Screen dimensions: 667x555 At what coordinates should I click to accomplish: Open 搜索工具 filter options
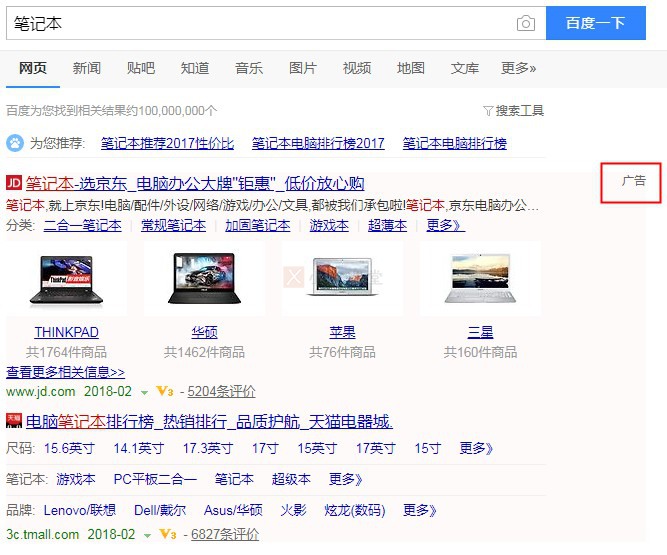point(514,111)
